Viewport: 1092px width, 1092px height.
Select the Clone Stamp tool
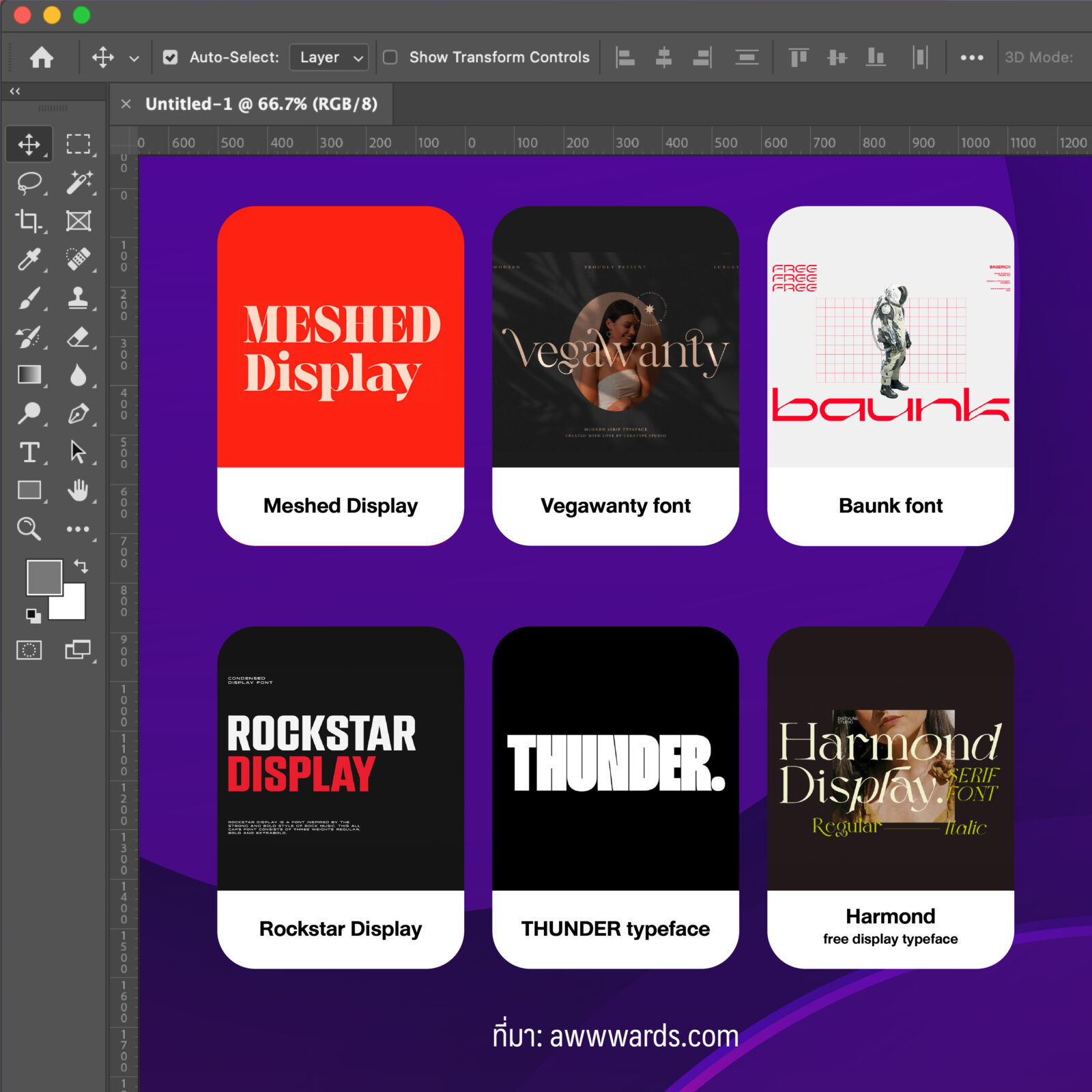tap(78, 298)
